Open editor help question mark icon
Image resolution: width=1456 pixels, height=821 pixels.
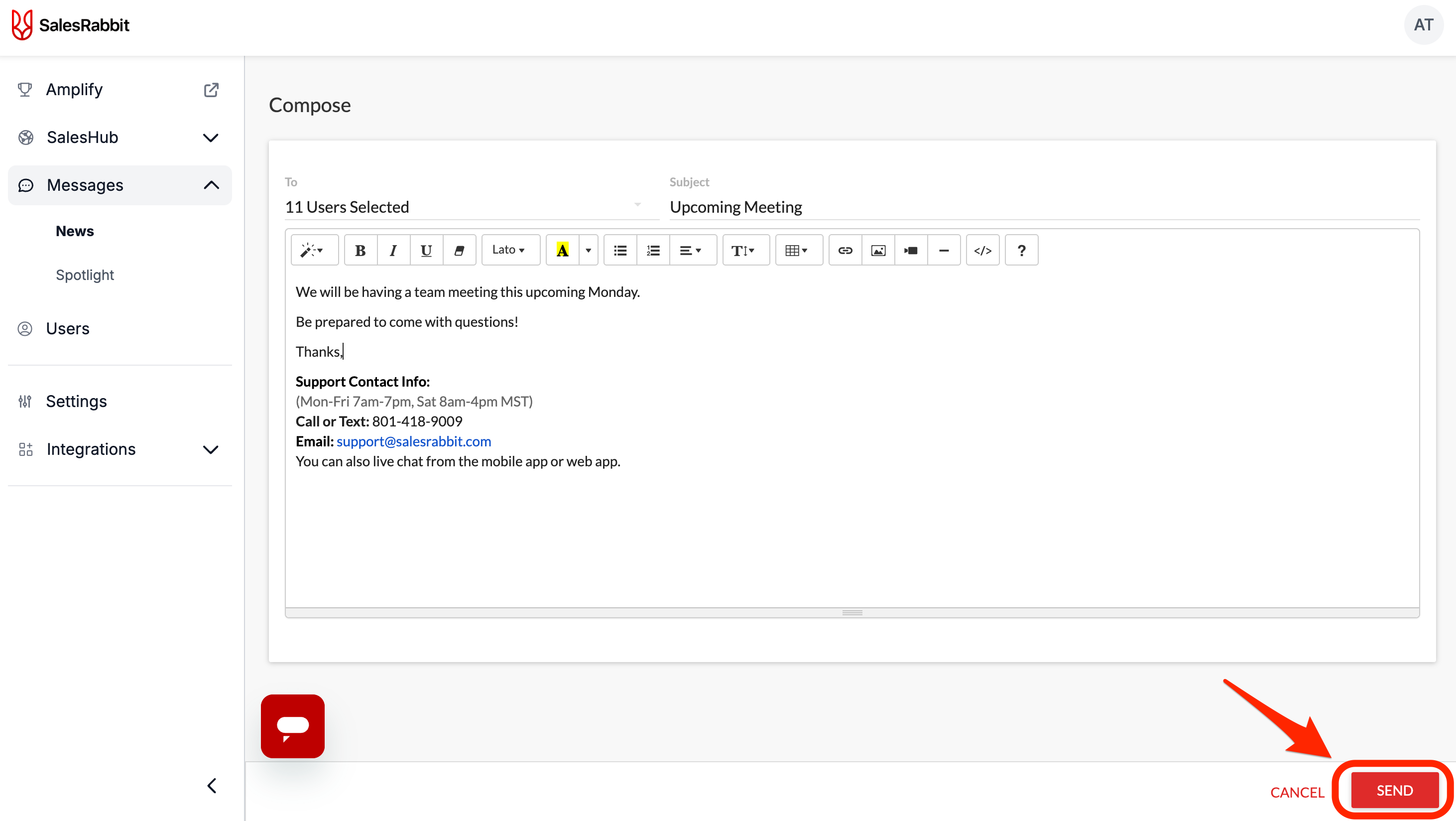1021,251
